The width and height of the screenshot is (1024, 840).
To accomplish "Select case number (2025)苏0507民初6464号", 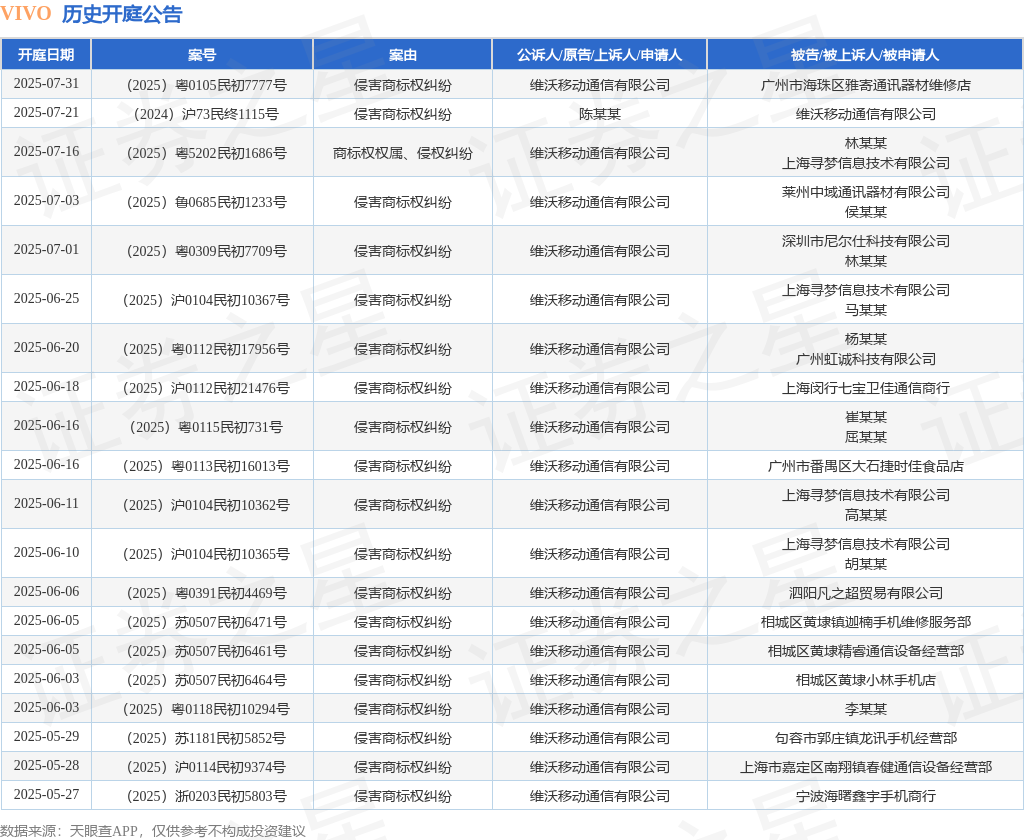I will 206,681.
